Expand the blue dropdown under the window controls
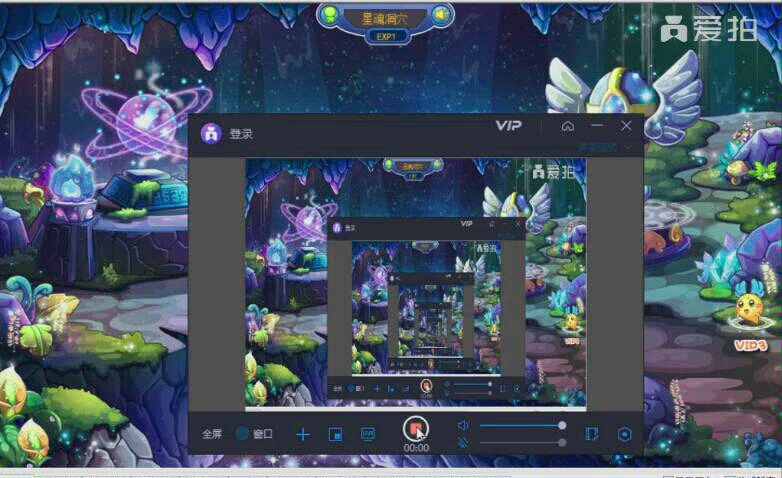Screen dimensions: 782x478 pos(605,147)
